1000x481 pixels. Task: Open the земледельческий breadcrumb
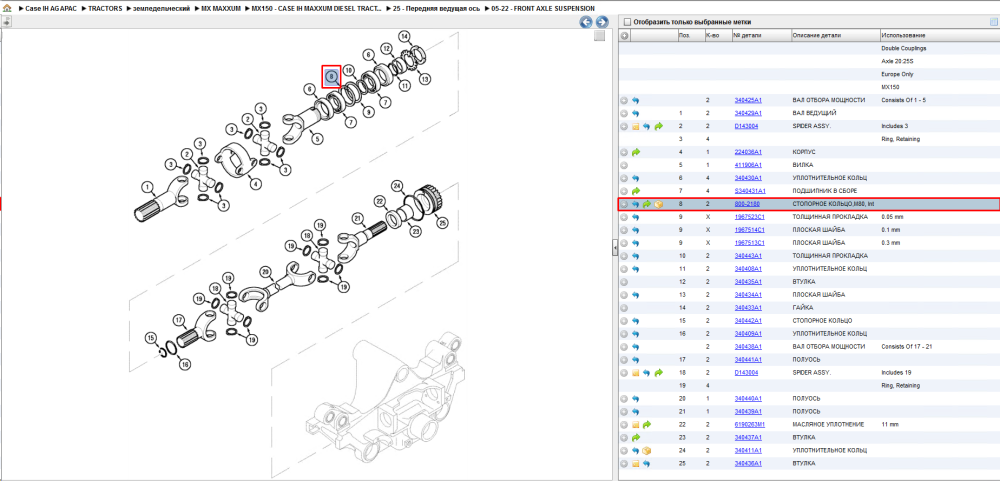click(161, 8)
